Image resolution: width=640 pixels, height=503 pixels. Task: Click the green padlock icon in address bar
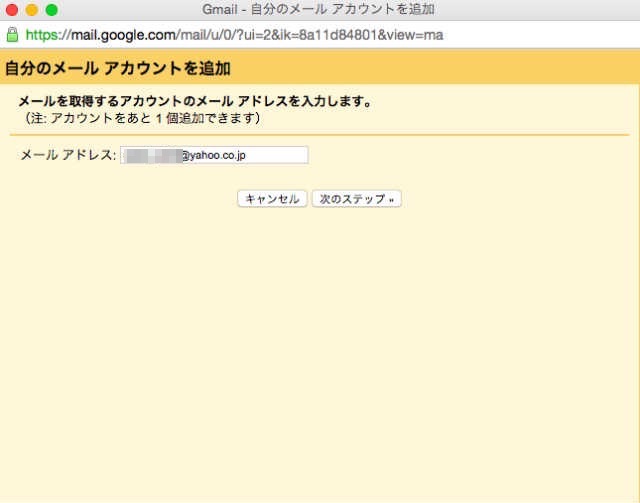(x=12, y=35)
